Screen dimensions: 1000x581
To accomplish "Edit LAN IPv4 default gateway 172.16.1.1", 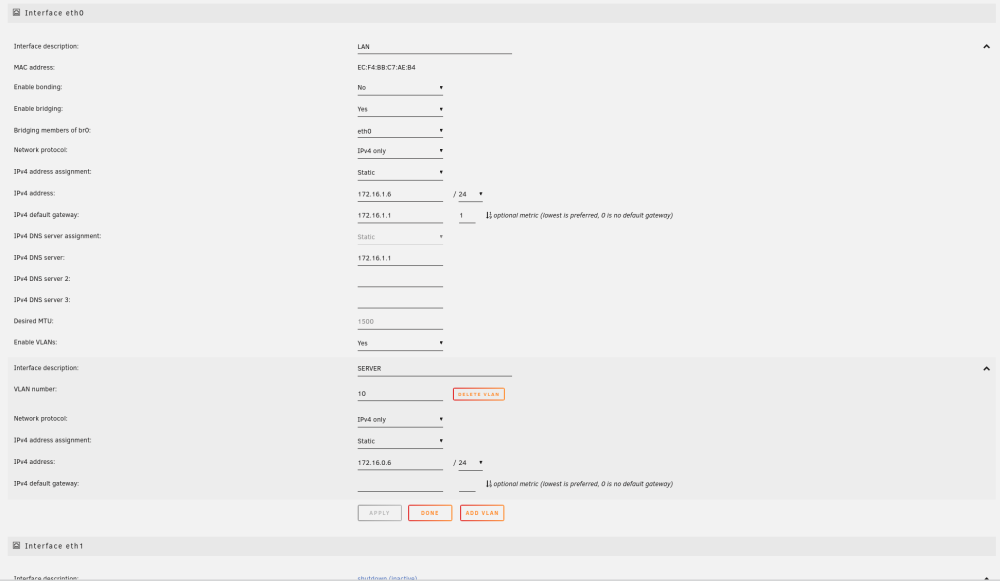I will point(400,216).
